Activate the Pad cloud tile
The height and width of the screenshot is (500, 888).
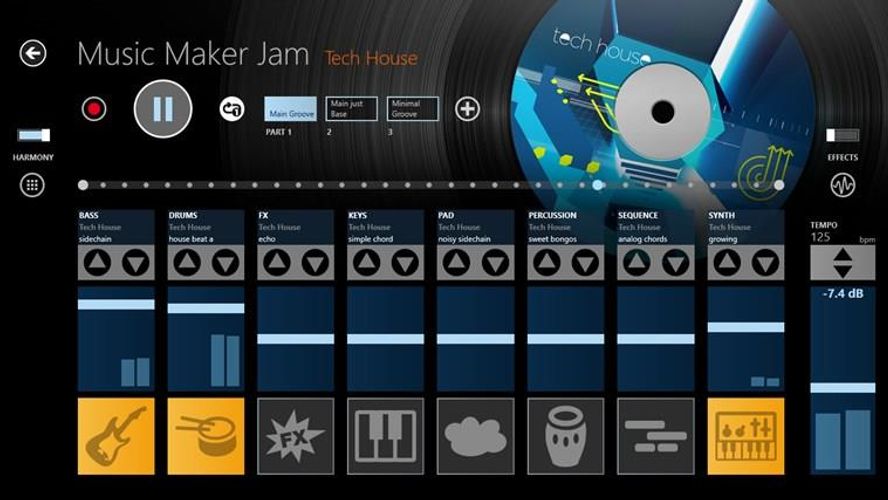476,436
